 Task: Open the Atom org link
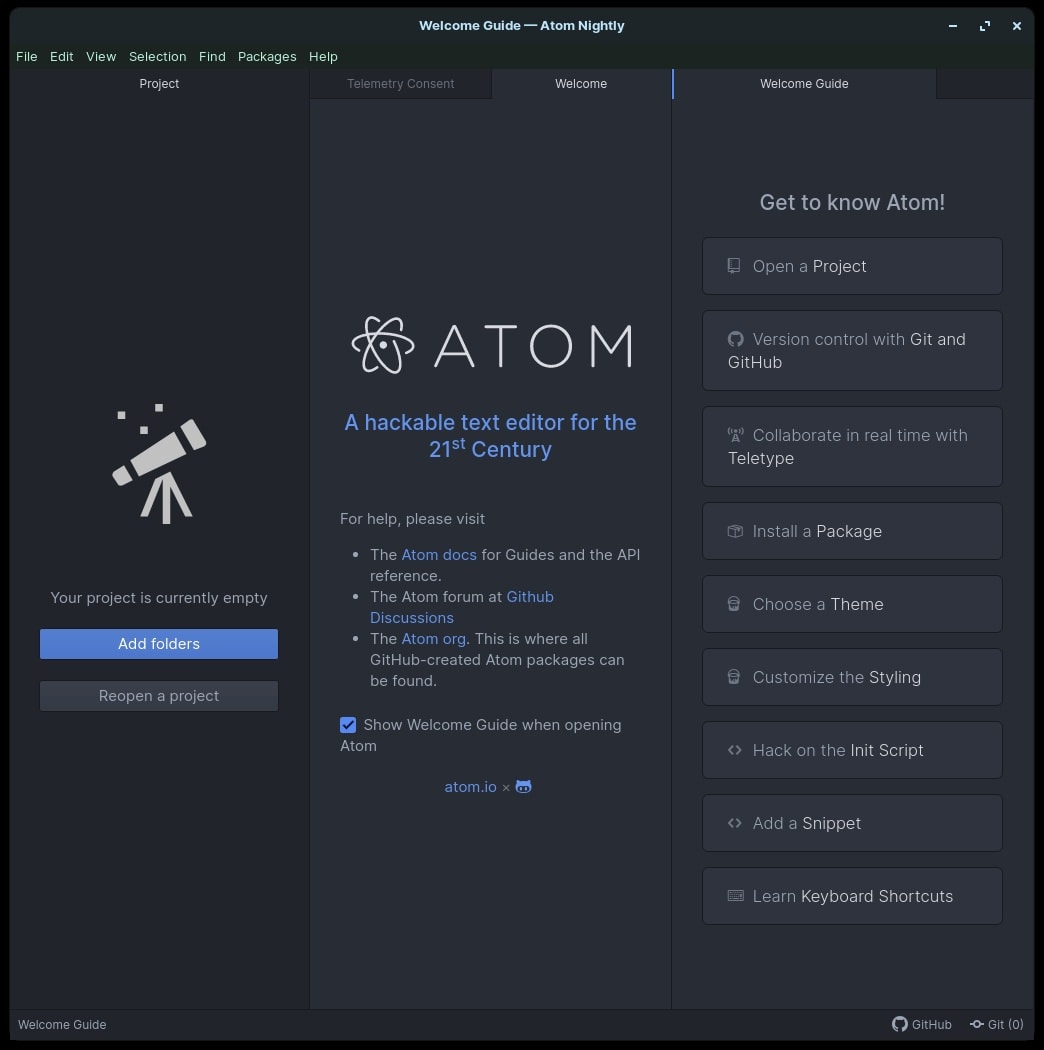[434, 639]
